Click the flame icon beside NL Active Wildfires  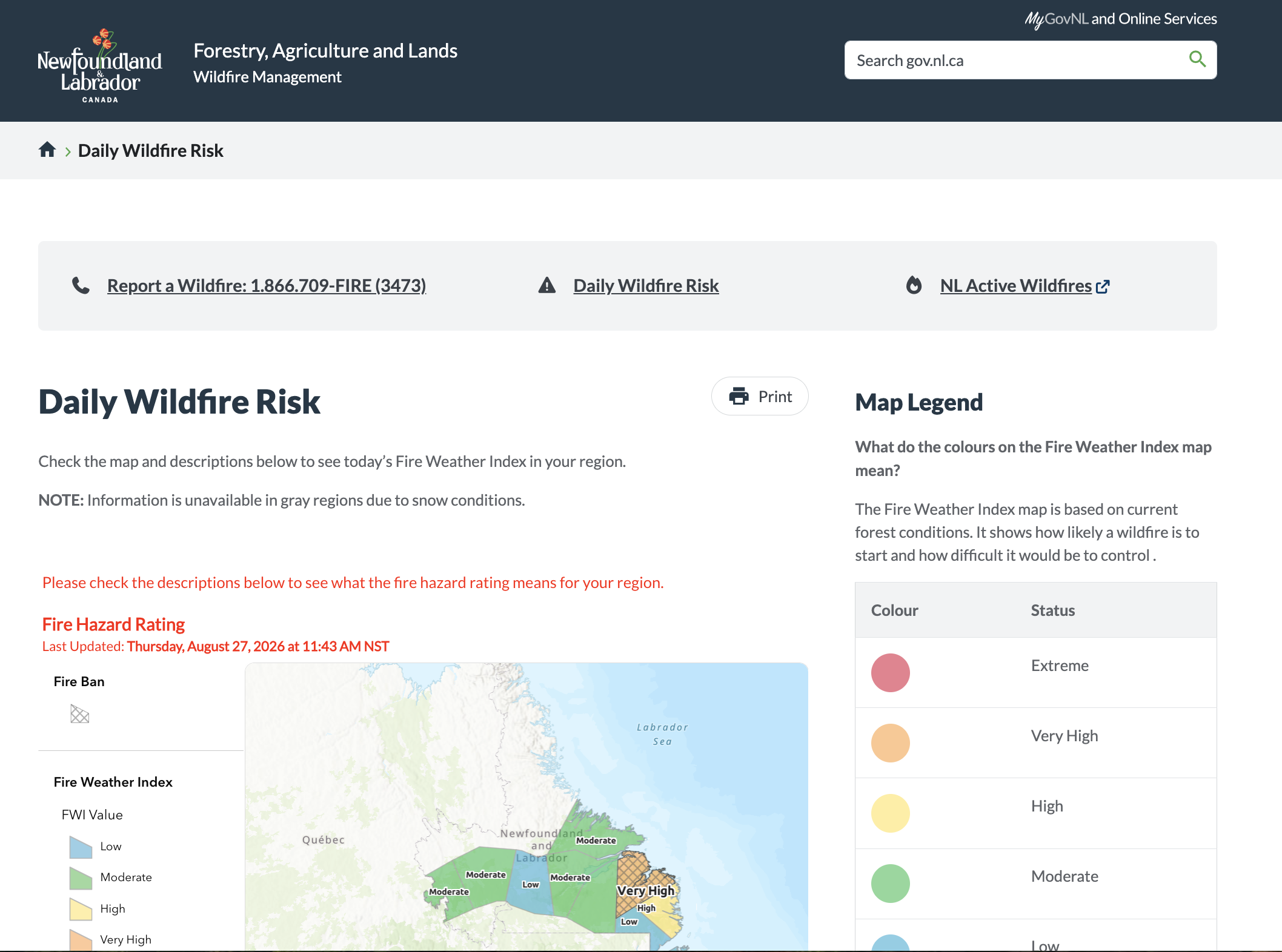tap(914, 285)
